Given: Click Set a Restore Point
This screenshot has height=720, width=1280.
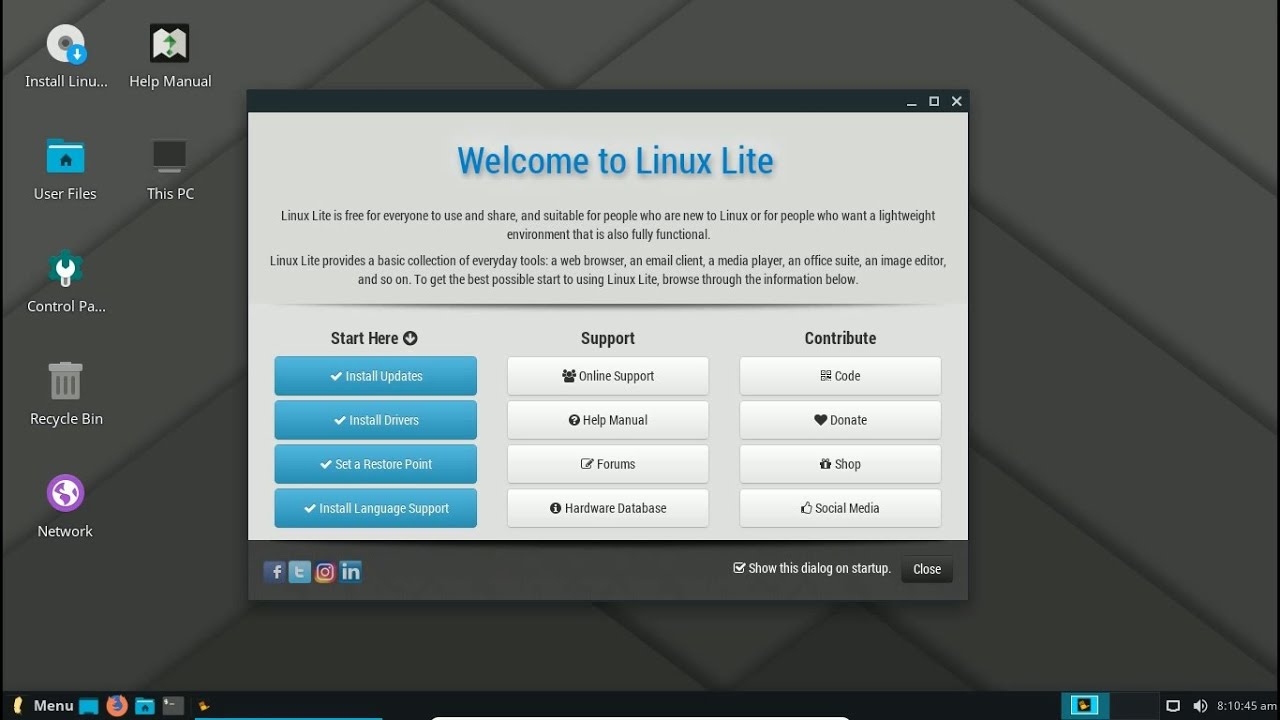Looking at the screenshot, I should 376,464.
